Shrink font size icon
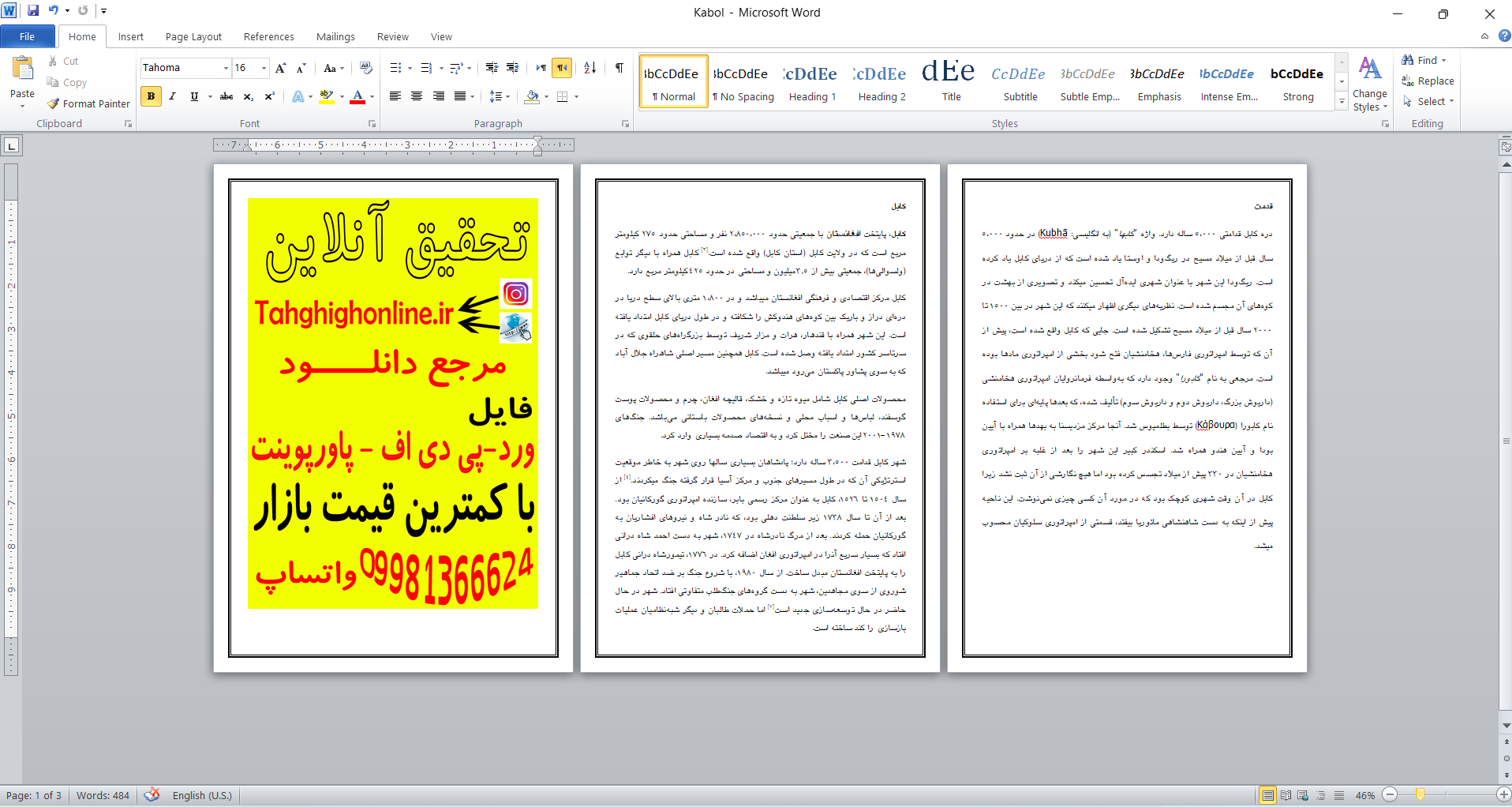1512x807 pixels. pyautogui.click(x=301, y=68)
